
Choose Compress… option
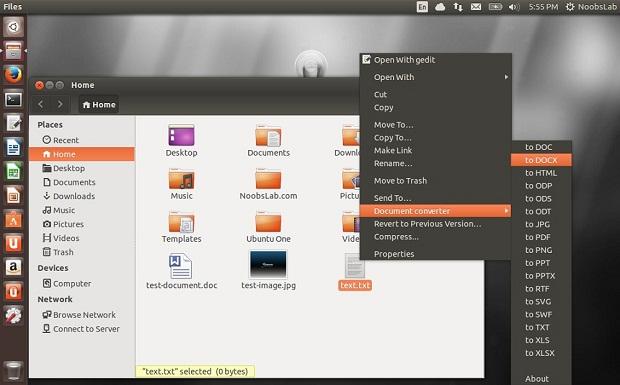[435, 237]
